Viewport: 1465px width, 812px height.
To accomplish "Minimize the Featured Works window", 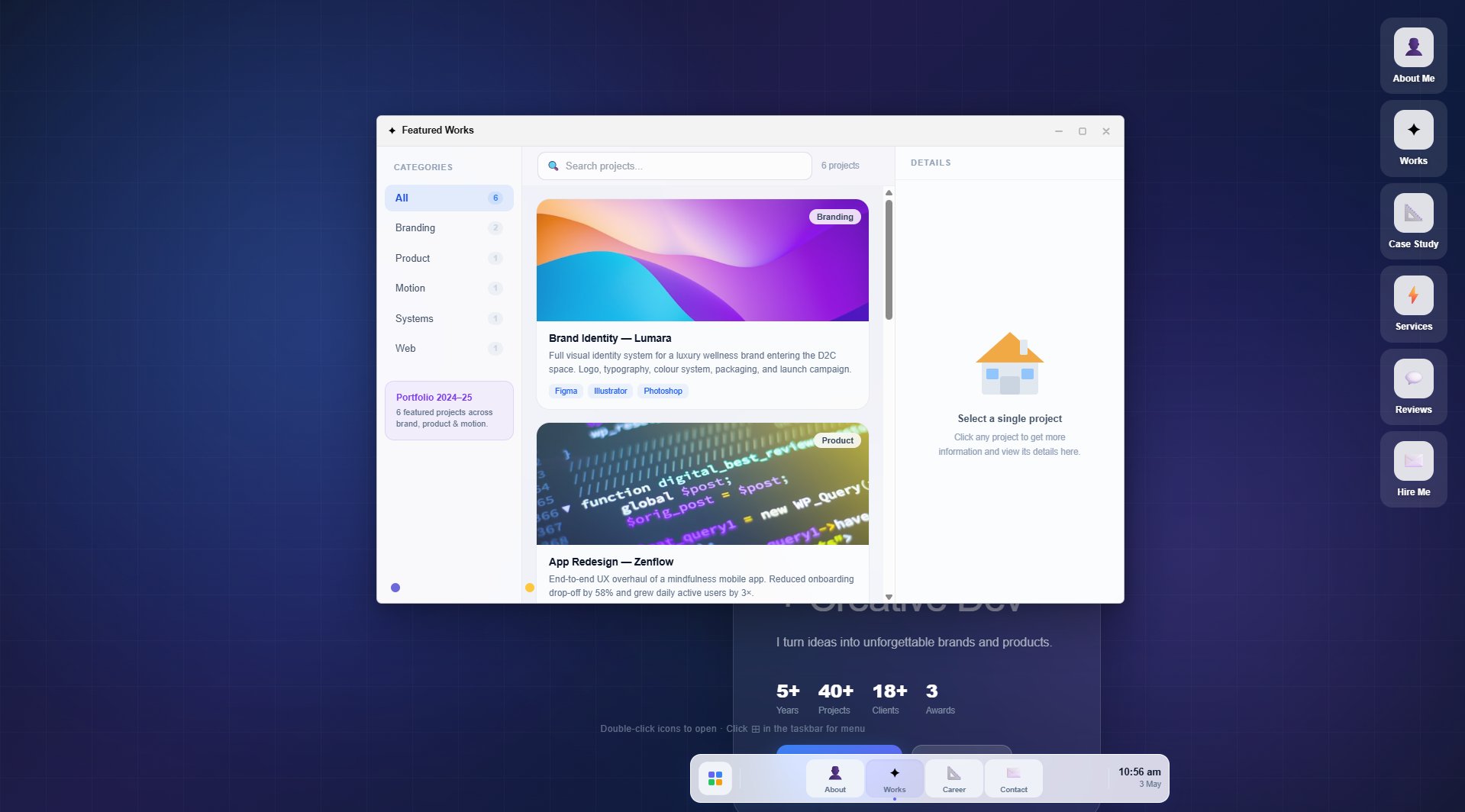I will (x=1059, y=131).
